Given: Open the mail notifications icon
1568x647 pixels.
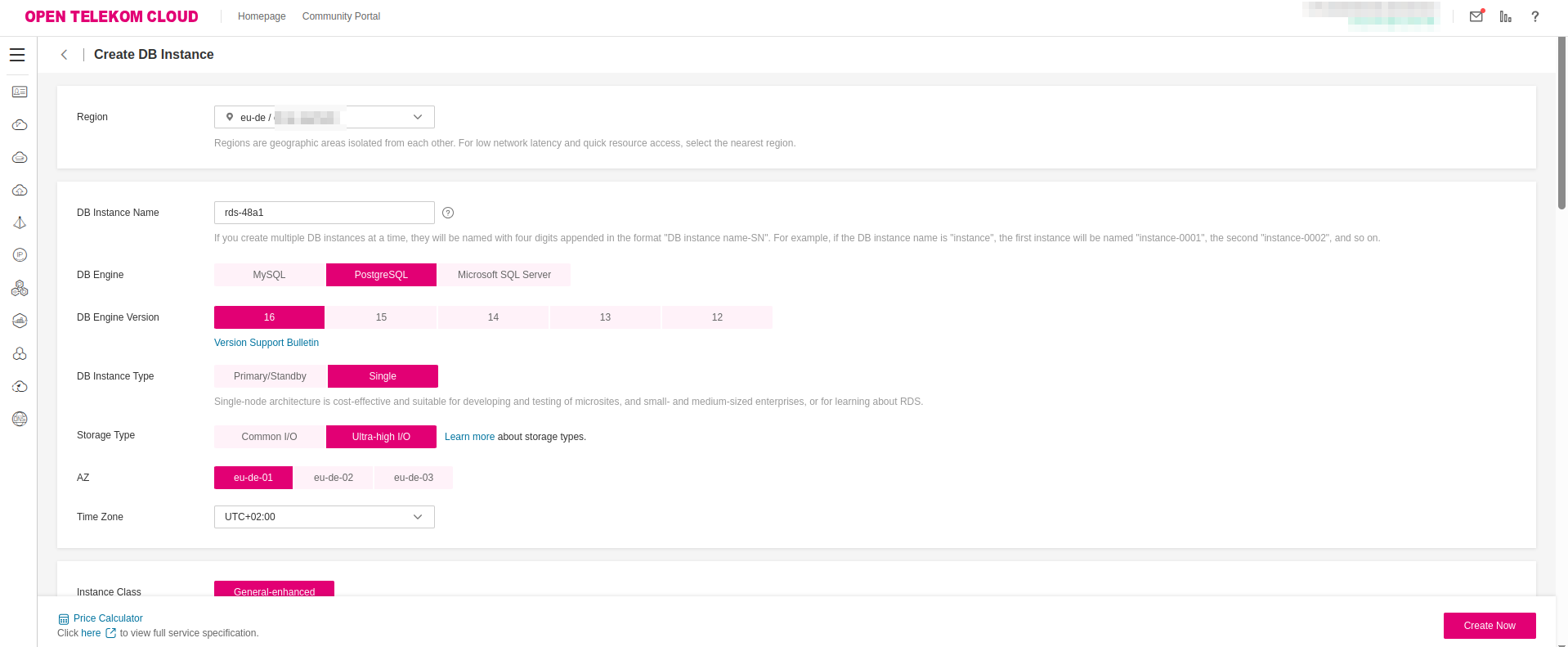Looking at the screenshot, I should coord(1476,16).
